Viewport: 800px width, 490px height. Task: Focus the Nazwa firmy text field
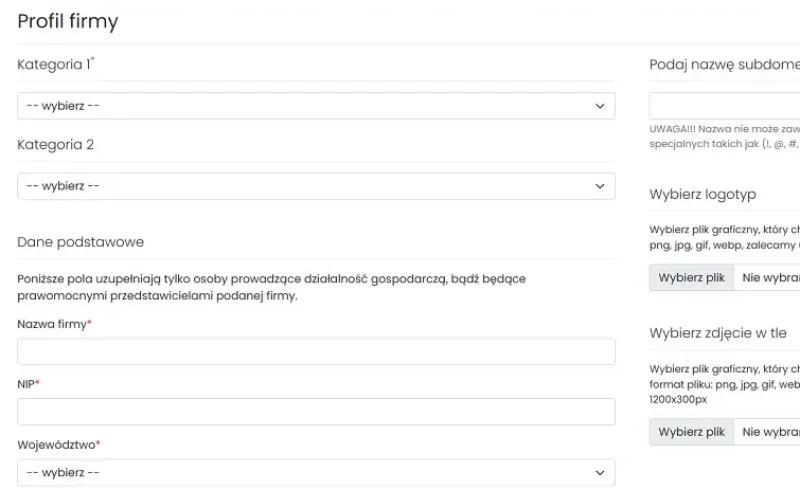[x=316, y=351]
